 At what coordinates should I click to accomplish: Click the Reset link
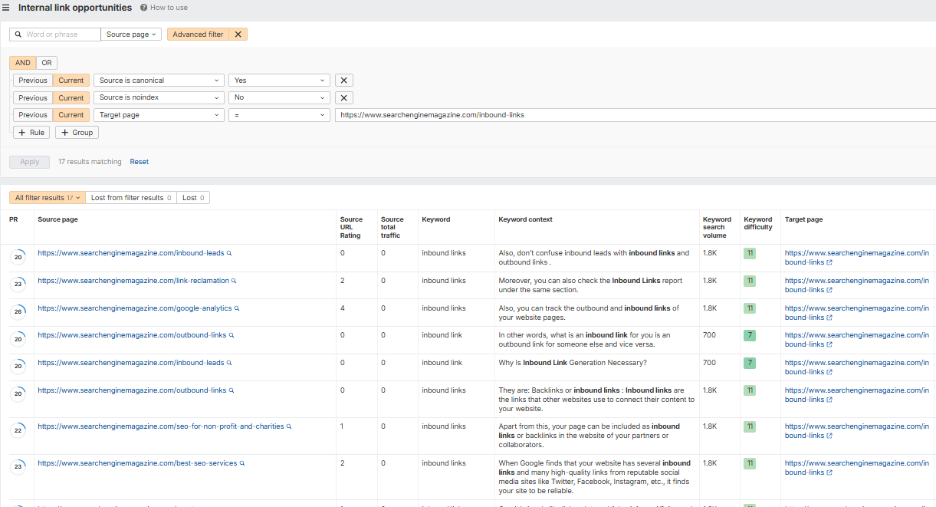(139, 161)
